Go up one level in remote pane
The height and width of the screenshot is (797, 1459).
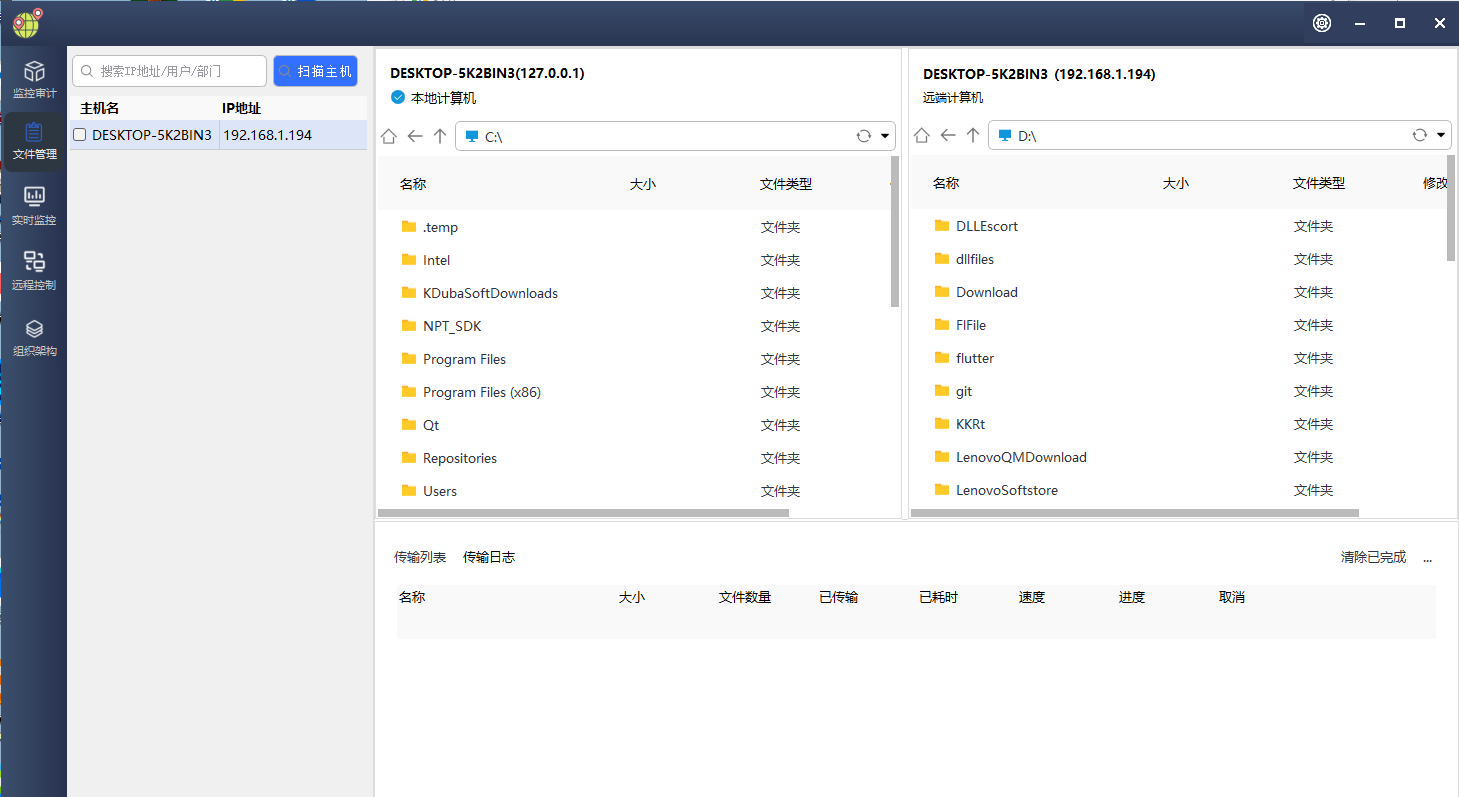[x=973, y=135]
